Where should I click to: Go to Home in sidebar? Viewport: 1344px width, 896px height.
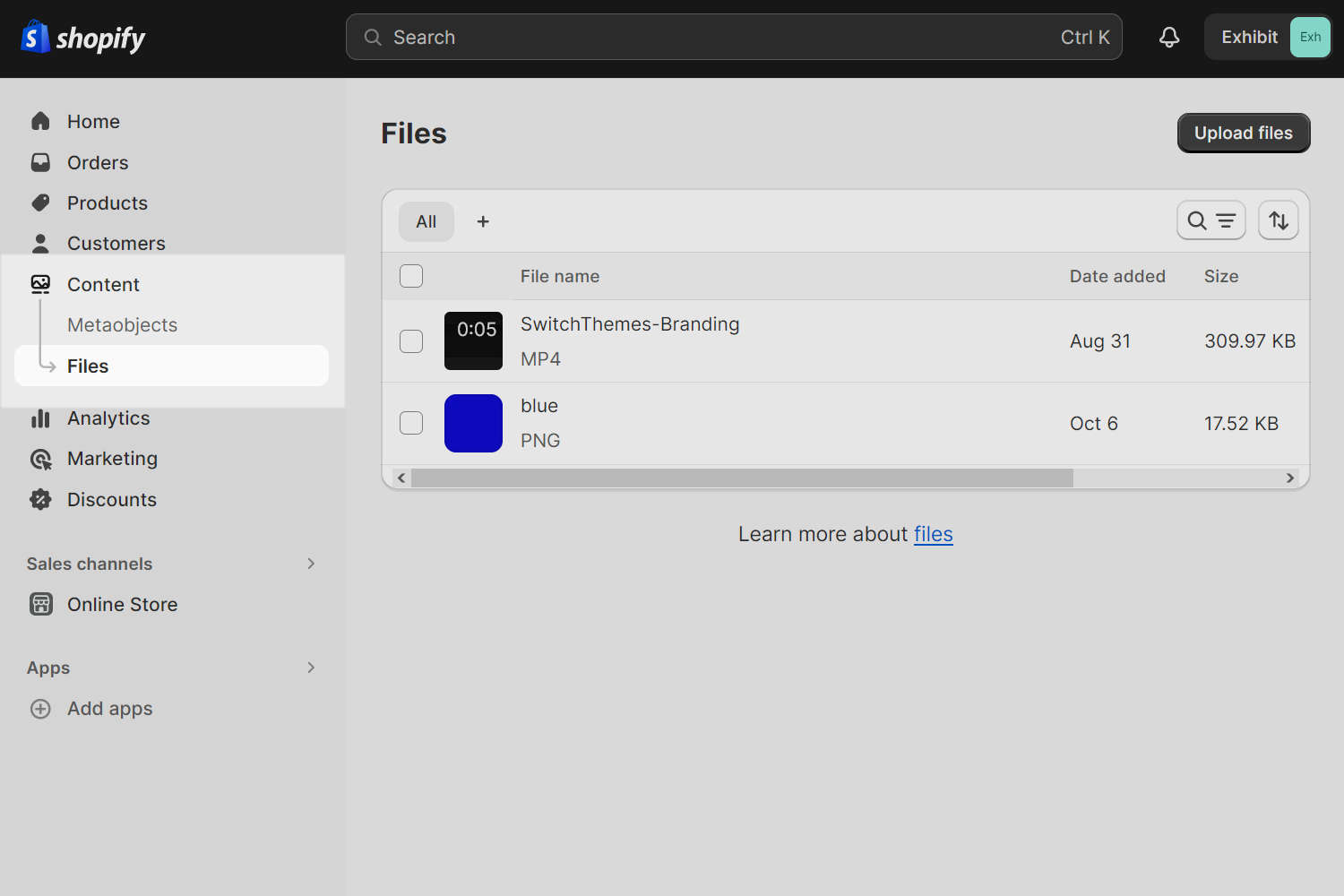tap(93, 121)
